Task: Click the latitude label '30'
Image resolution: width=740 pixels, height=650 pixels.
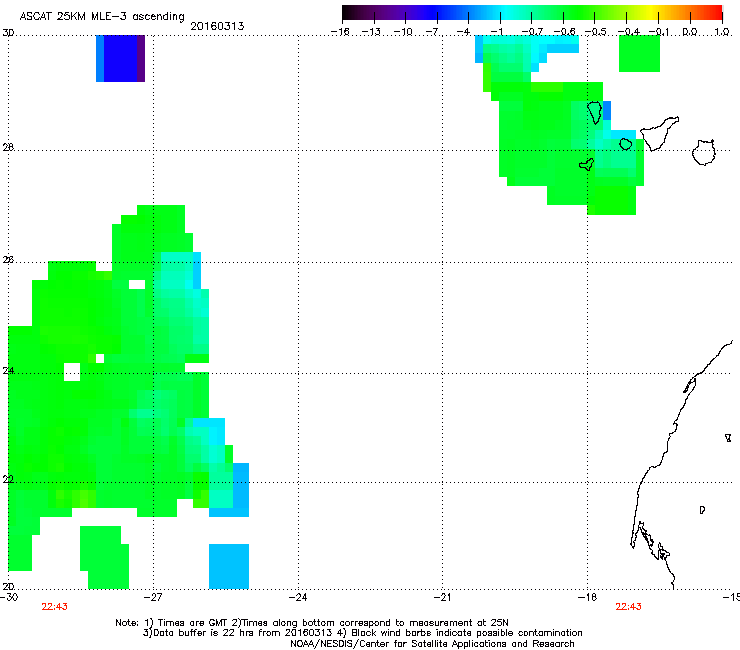Action: tap(8, 33)
